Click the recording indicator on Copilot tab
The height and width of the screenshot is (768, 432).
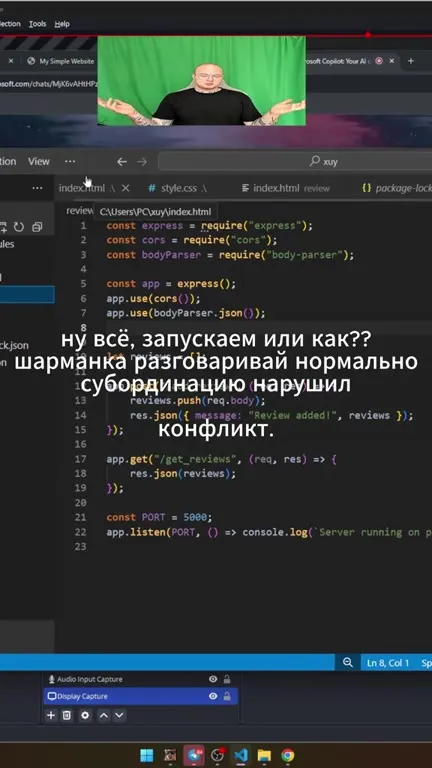[x=379, y=61]
